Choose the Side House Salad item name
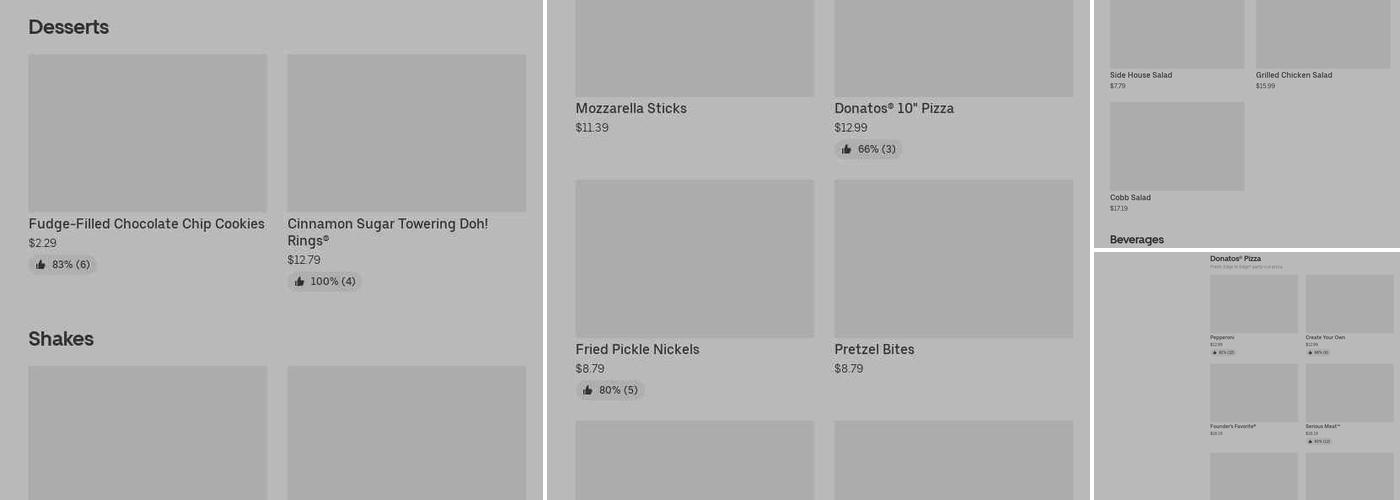The height and width of the screenshot is (500, 1400). [x=1141, y=75]
